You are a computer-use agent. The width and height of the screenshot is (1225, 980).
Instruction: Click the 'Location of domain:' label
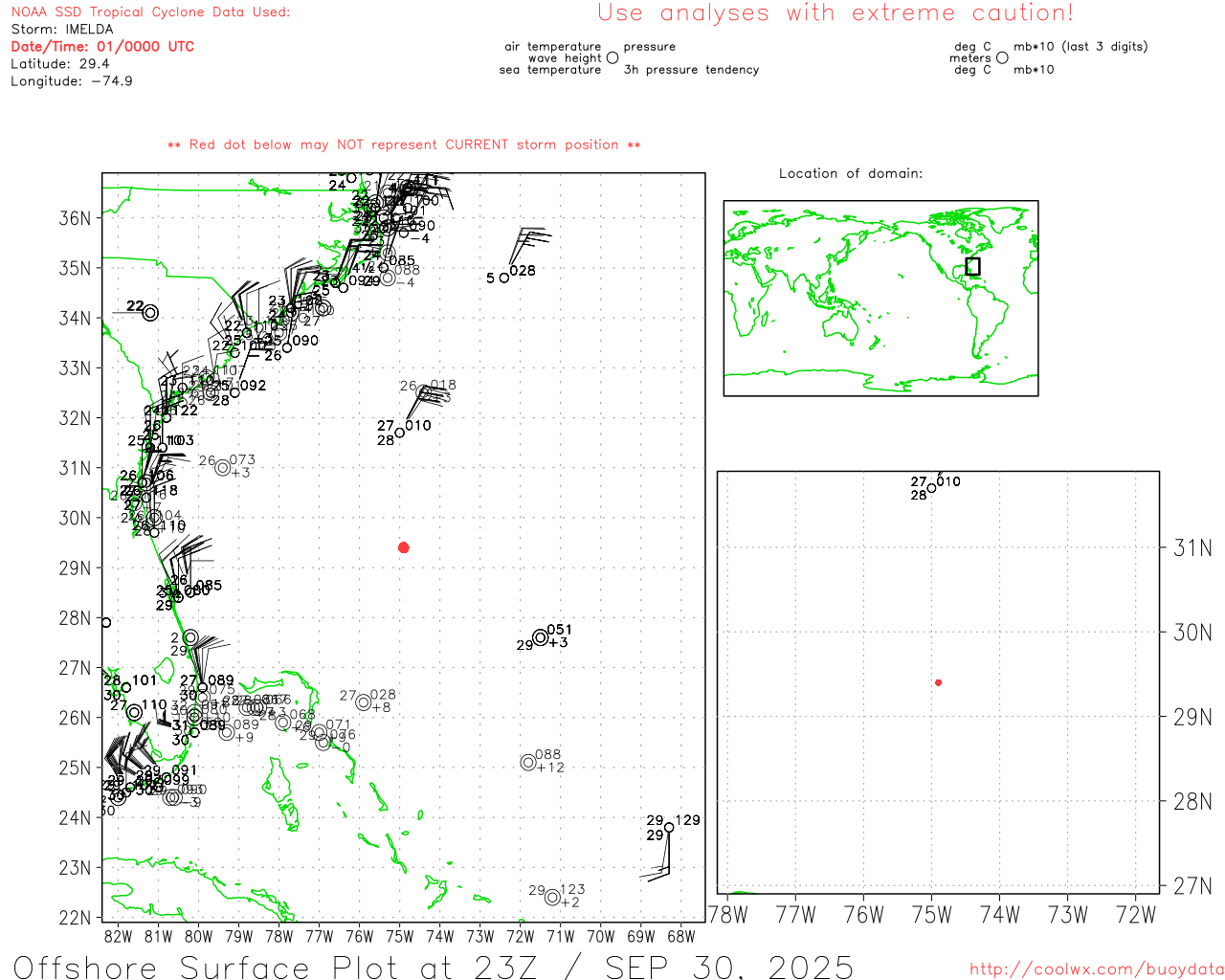click(x=851, y=173)
